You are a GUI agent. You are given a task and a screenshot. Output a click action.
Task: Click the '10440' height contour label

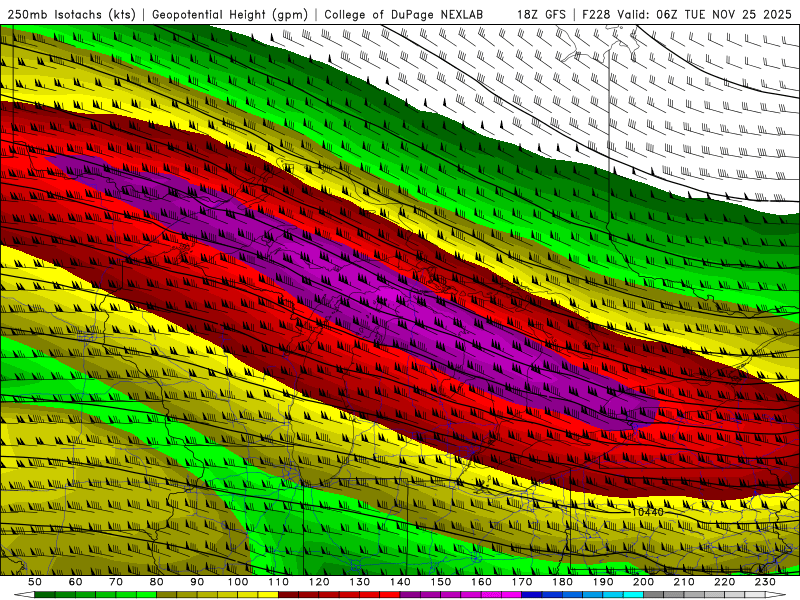click(647, 512)
